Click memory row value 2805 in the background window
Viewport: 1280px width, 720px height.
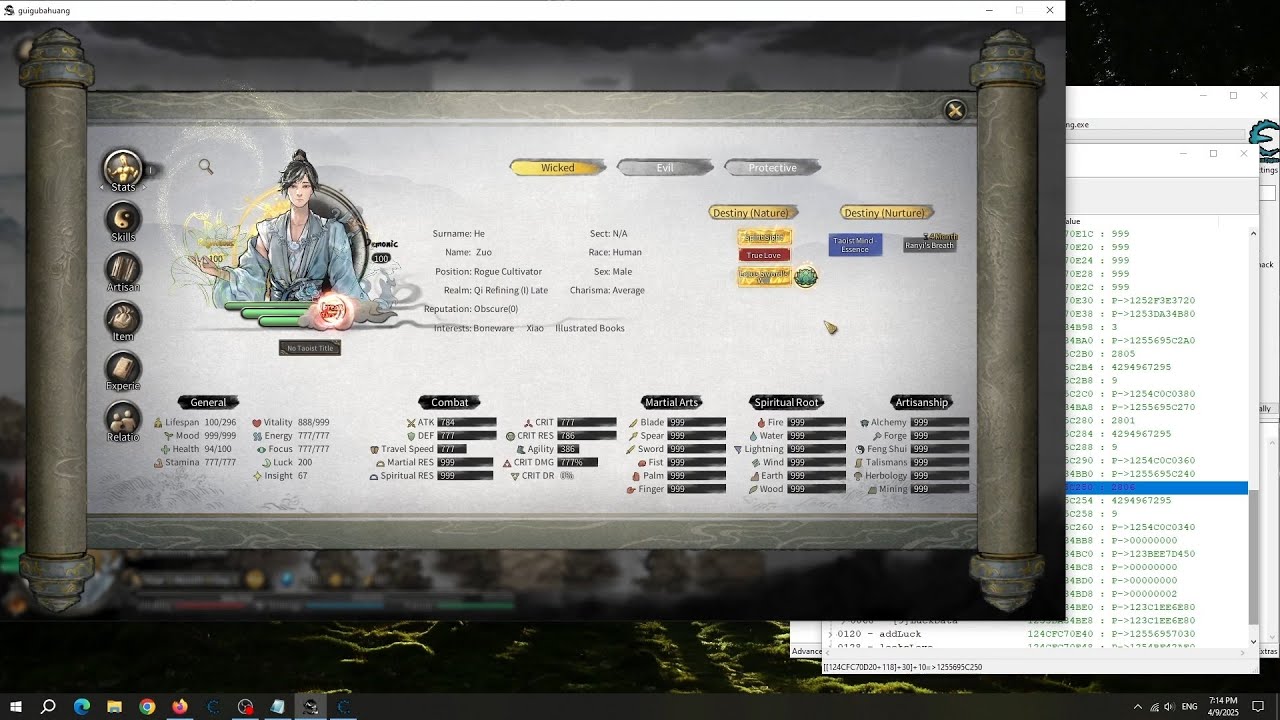(x=1122, y=354)
